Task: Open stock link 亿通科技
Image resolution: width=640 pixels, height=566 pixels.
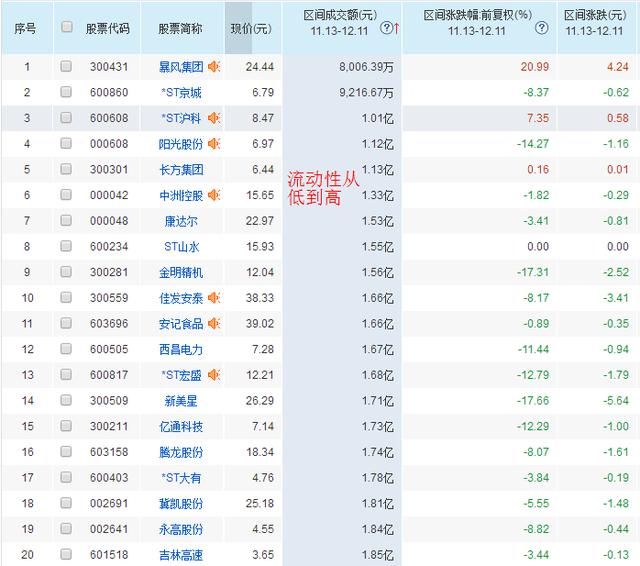Action: pyautogui.click(x=181, y=426)
